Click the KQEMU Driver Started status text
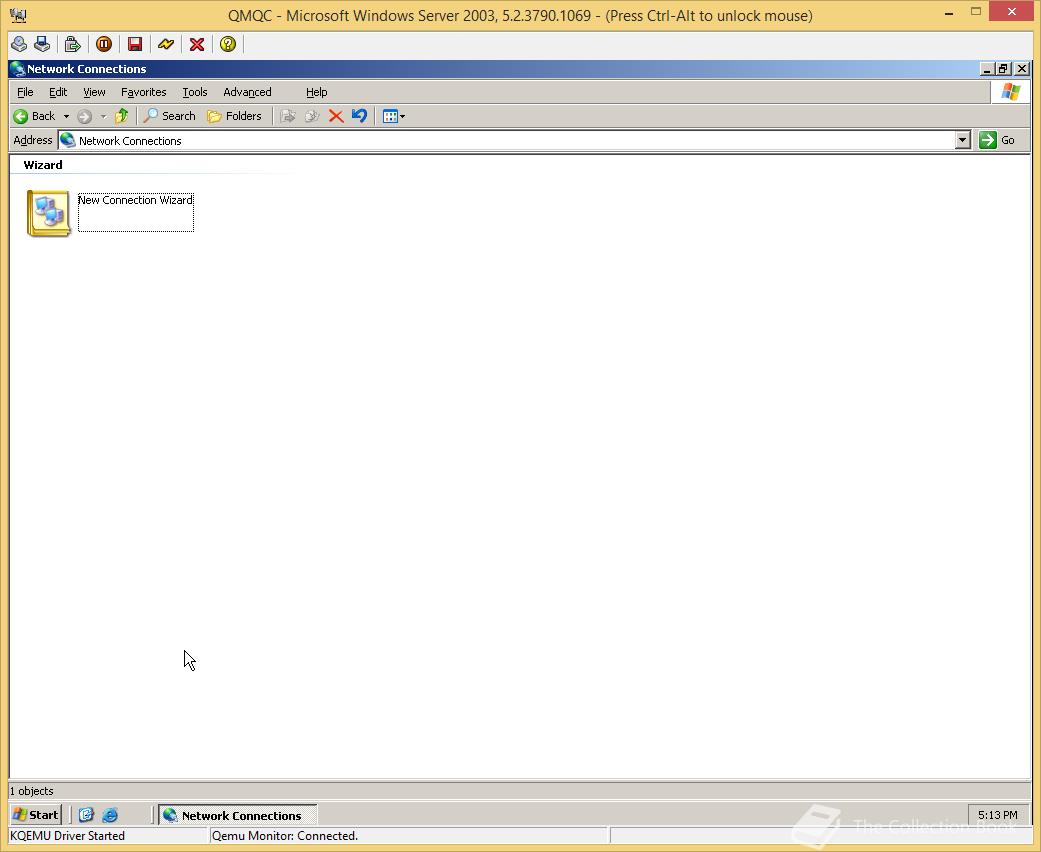This screenshot has height=852, width=1041. 68,836
